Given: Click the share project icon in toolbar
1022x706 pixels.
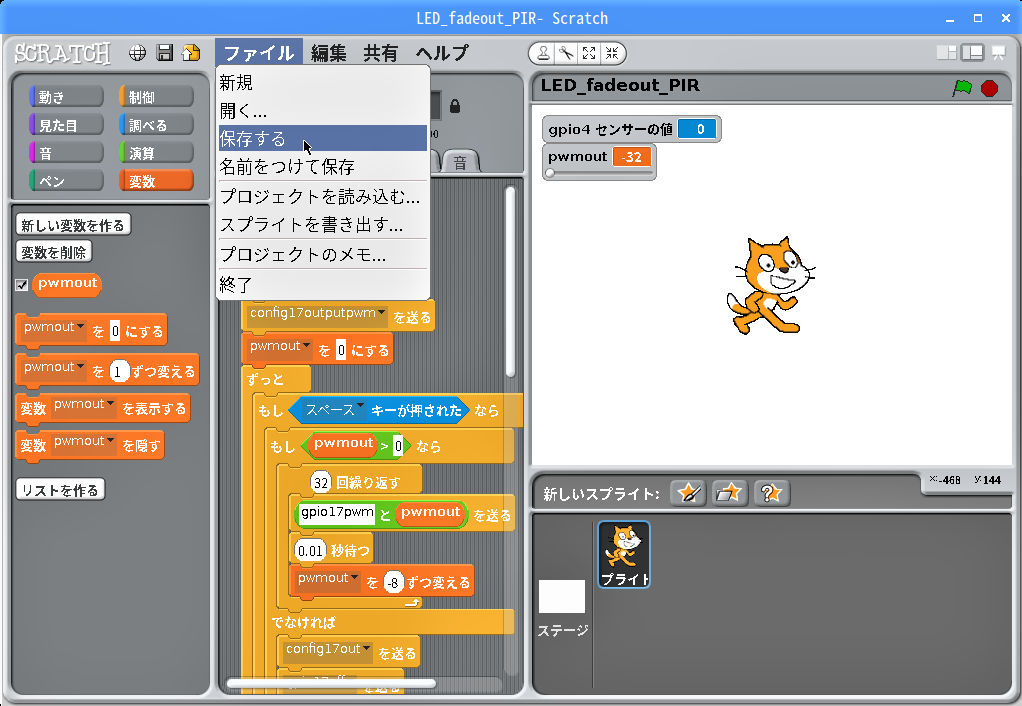Looking at the screenshot, I should (x=191, y=53).
